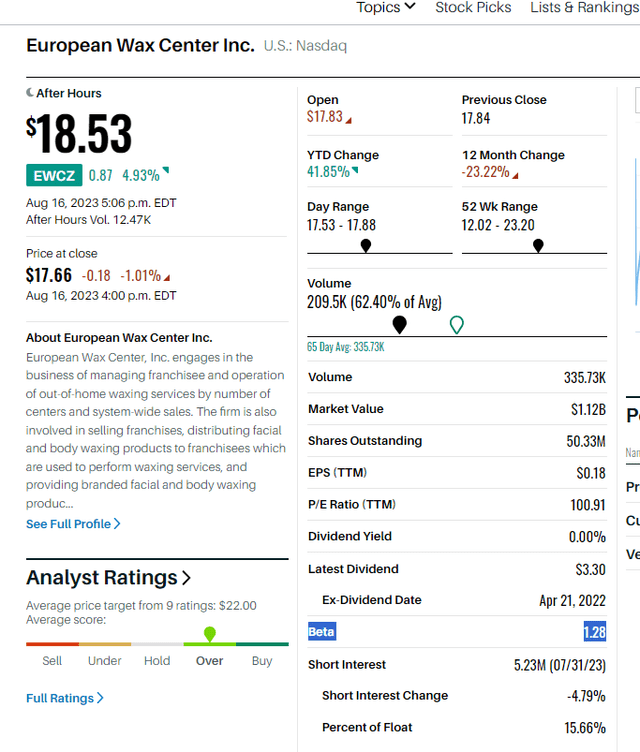Click the After Hours moon icon
The width and height of the screenshot is (640, 752).
point(30,93)
